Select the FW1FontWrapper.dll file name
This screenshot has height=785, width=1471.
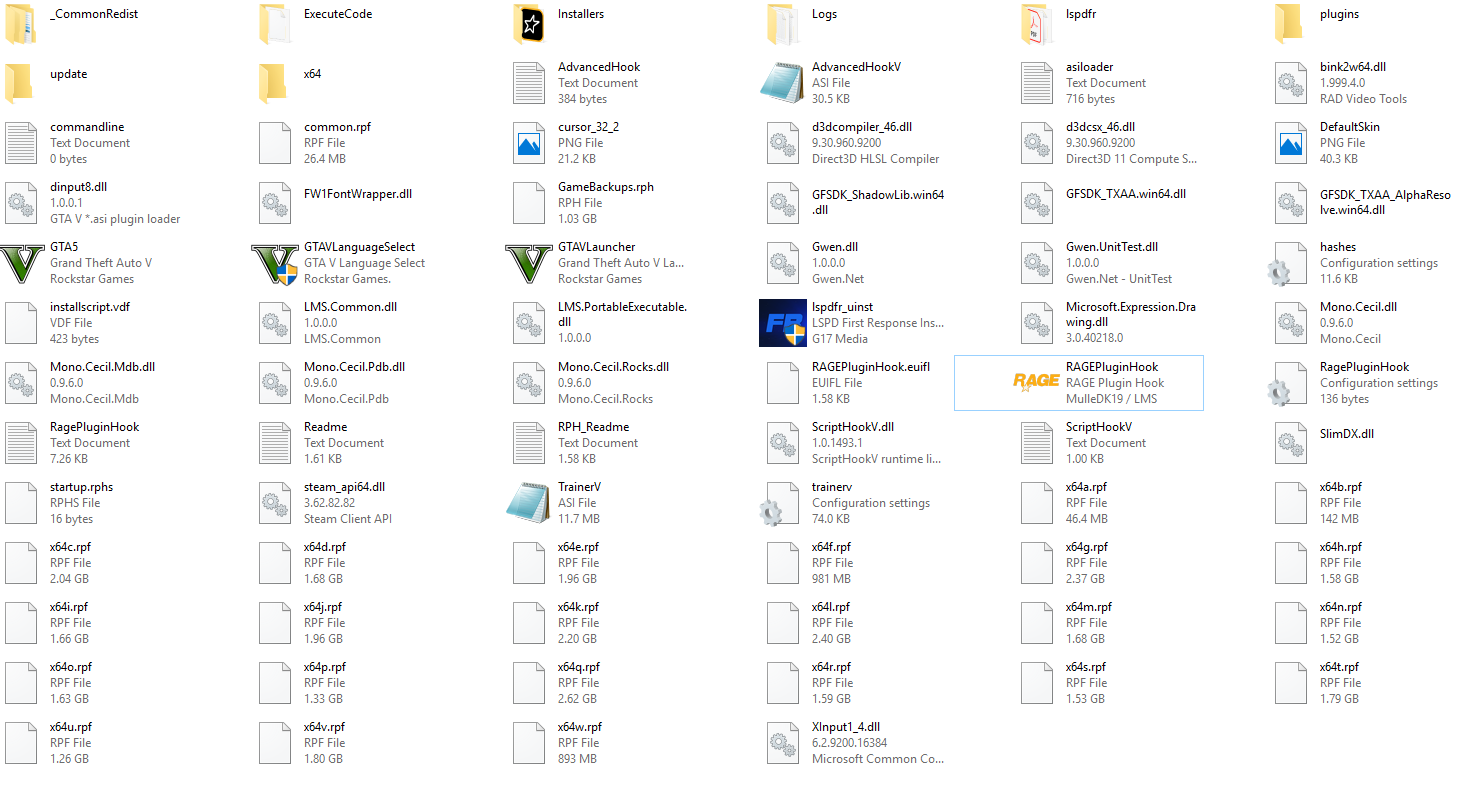(358, 194)
